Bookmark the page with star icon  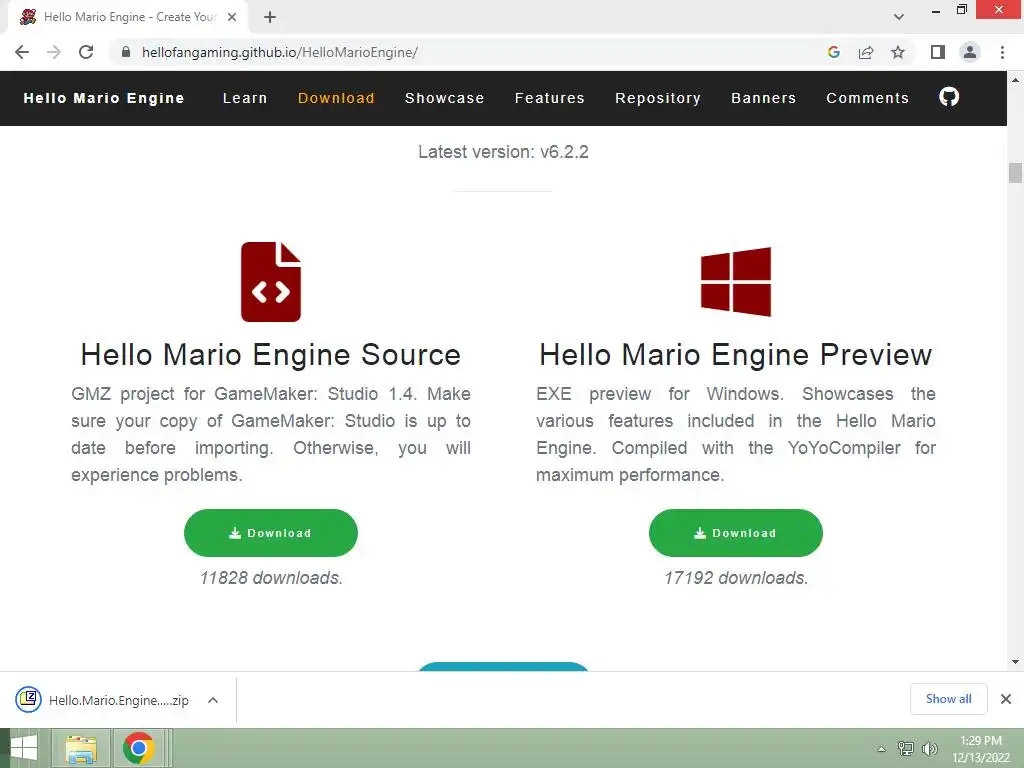pos(898,52)
